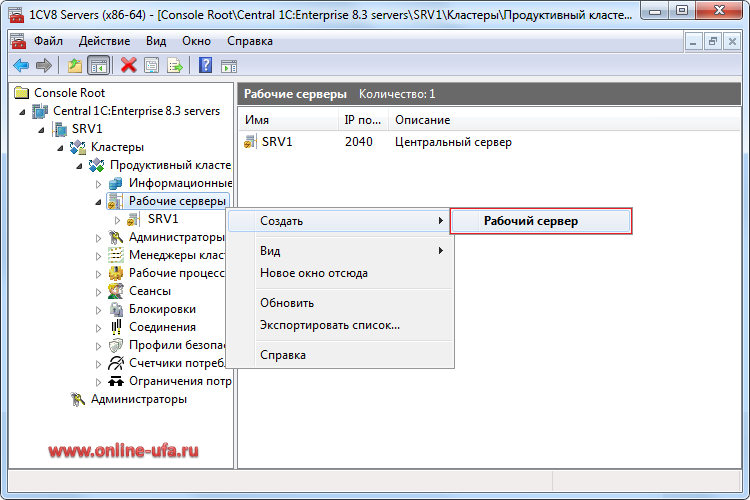Click the Ограничения потребления icon

click(x=116, y=381)
